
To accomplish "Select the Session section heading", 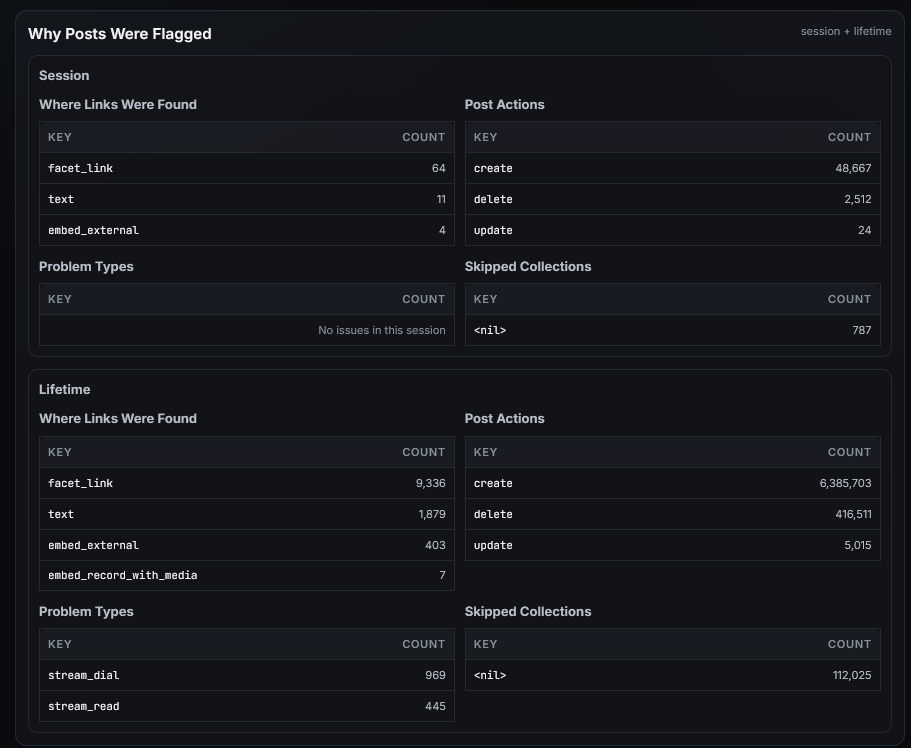I will (64, 75).
